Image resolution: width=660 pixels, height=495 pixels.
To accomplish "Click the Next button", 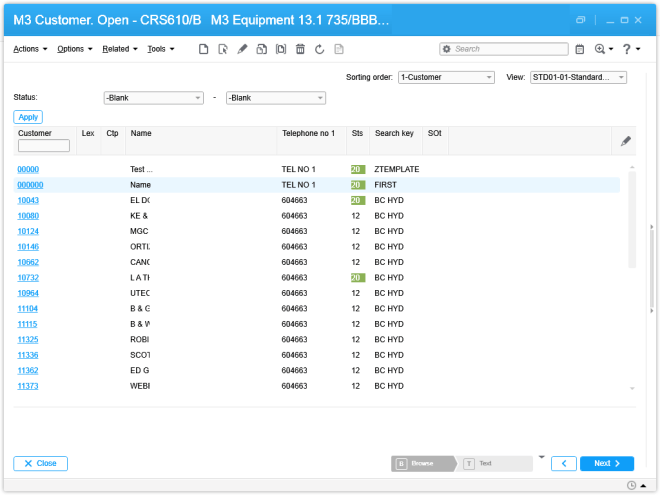I will [x=606, y=464].
